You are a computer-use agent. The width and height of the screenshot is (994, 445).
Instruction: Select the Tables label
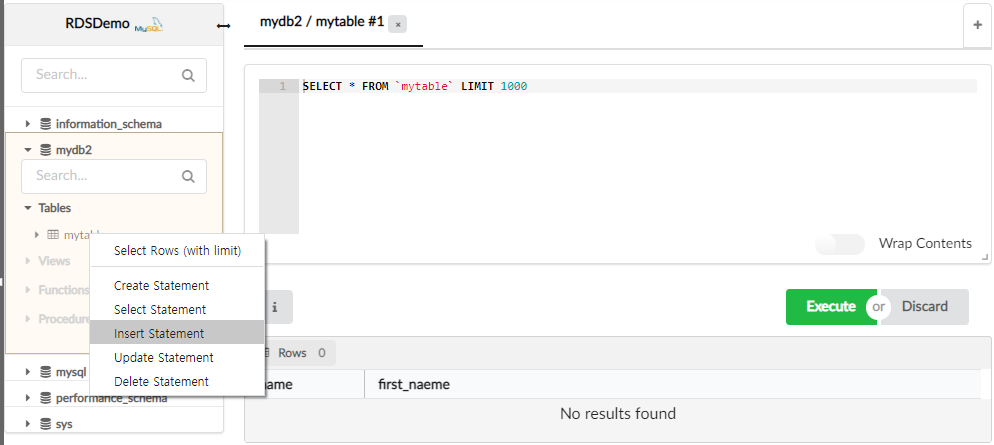coord(55,208)
